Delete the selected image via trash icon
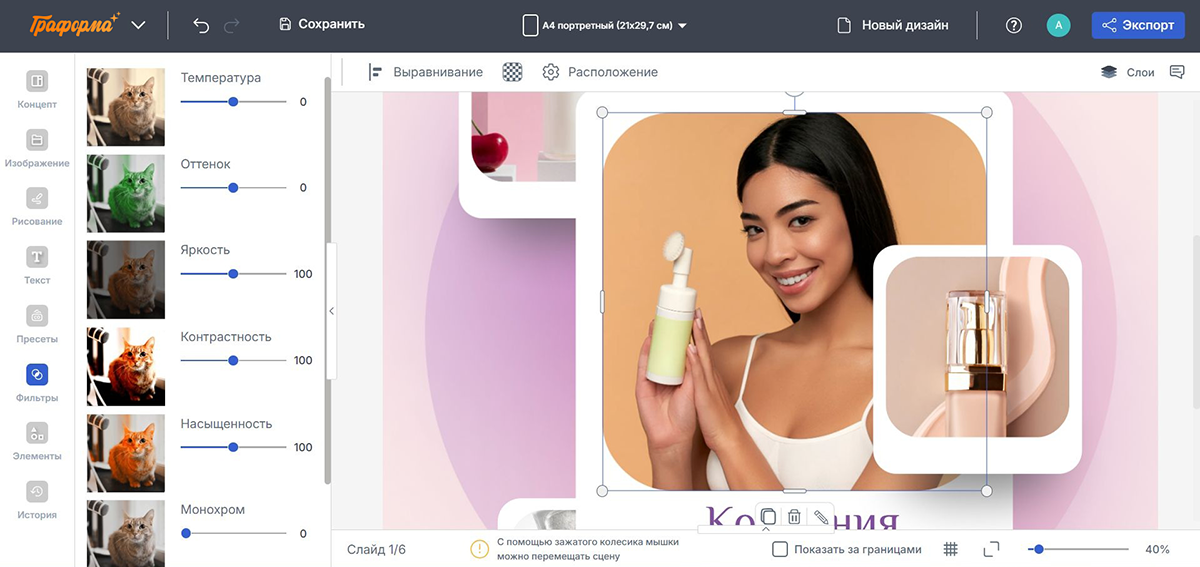This screenshot has height=567, width=1200. (x=794, y=517)
